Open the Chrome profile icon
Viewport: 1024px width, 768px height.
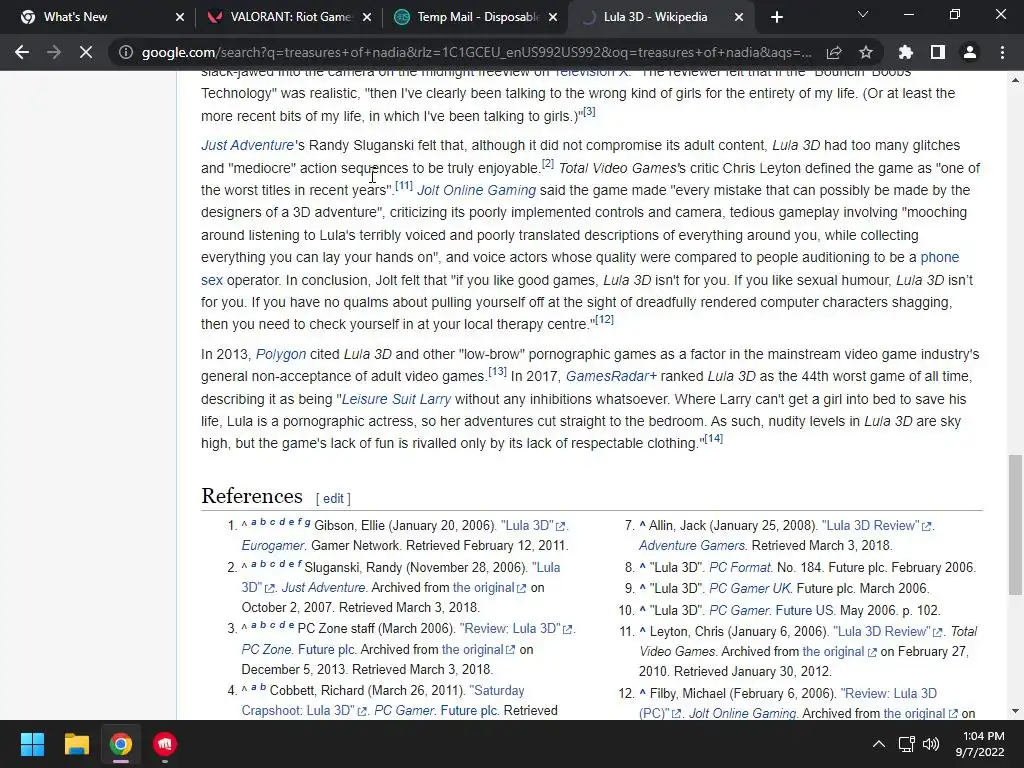click(970, 52)
